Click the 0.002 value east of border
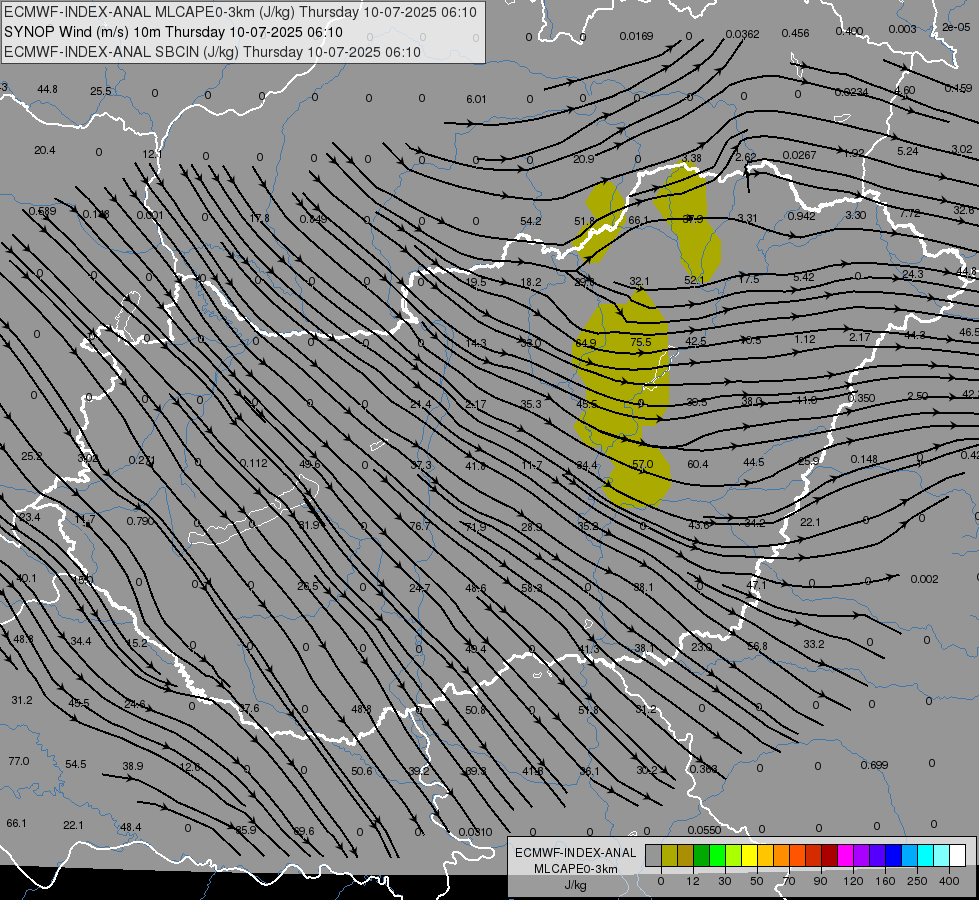The image size is (979, 900). [924, 579]
